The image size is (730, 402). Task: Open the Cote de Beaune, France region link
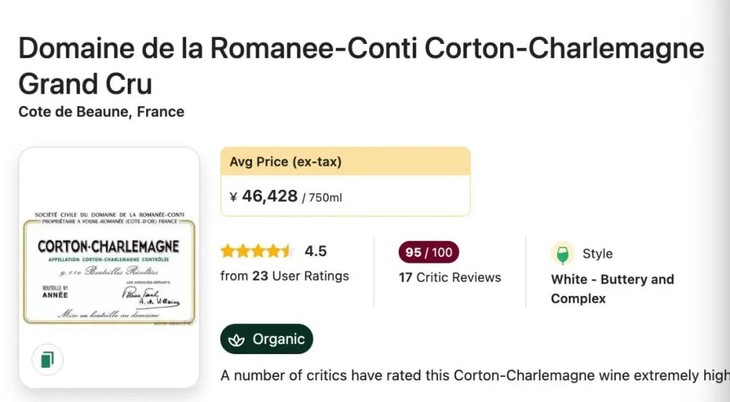pos(101,112)
